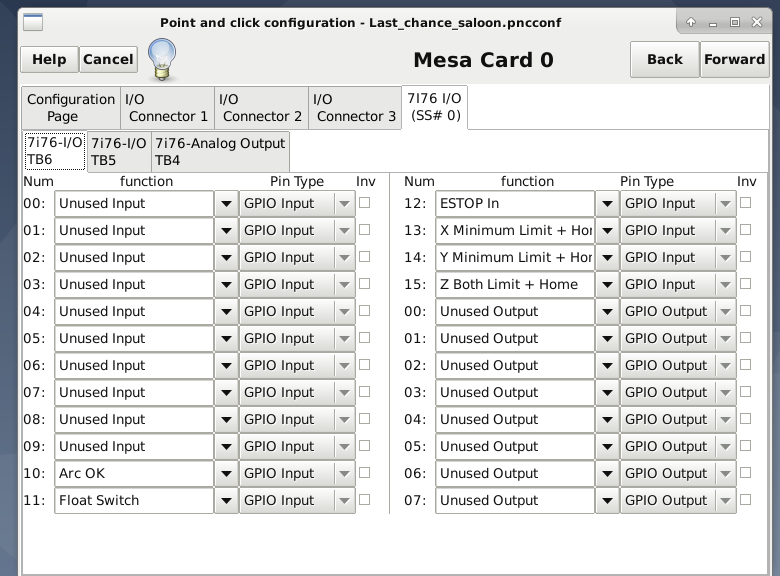Click the window menu icon in title bar
Screen dimensions: 780x576
(x=32, y=22)
